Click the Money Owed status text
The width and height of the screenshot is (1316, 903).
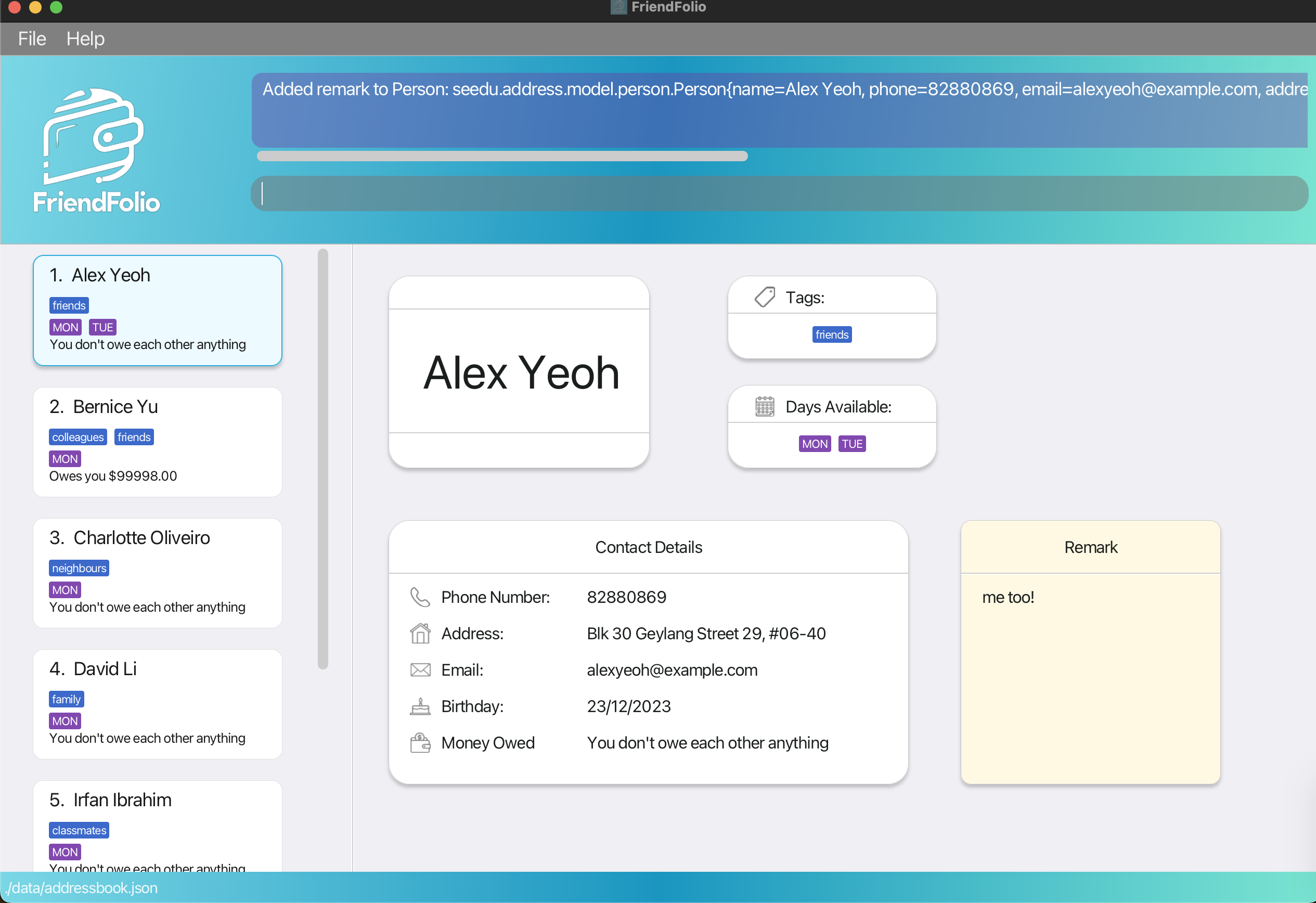click(x=707, y=743)
